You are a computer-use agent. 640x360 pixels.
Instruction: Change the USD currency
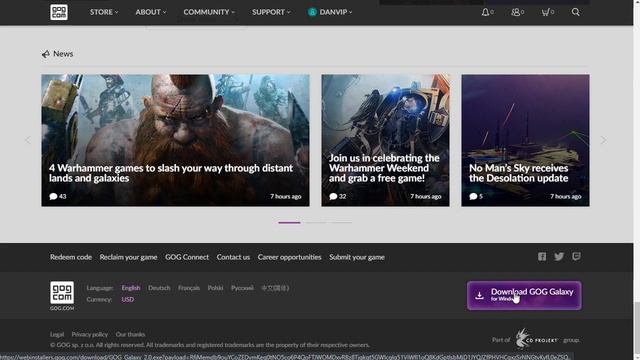(127, 299)
